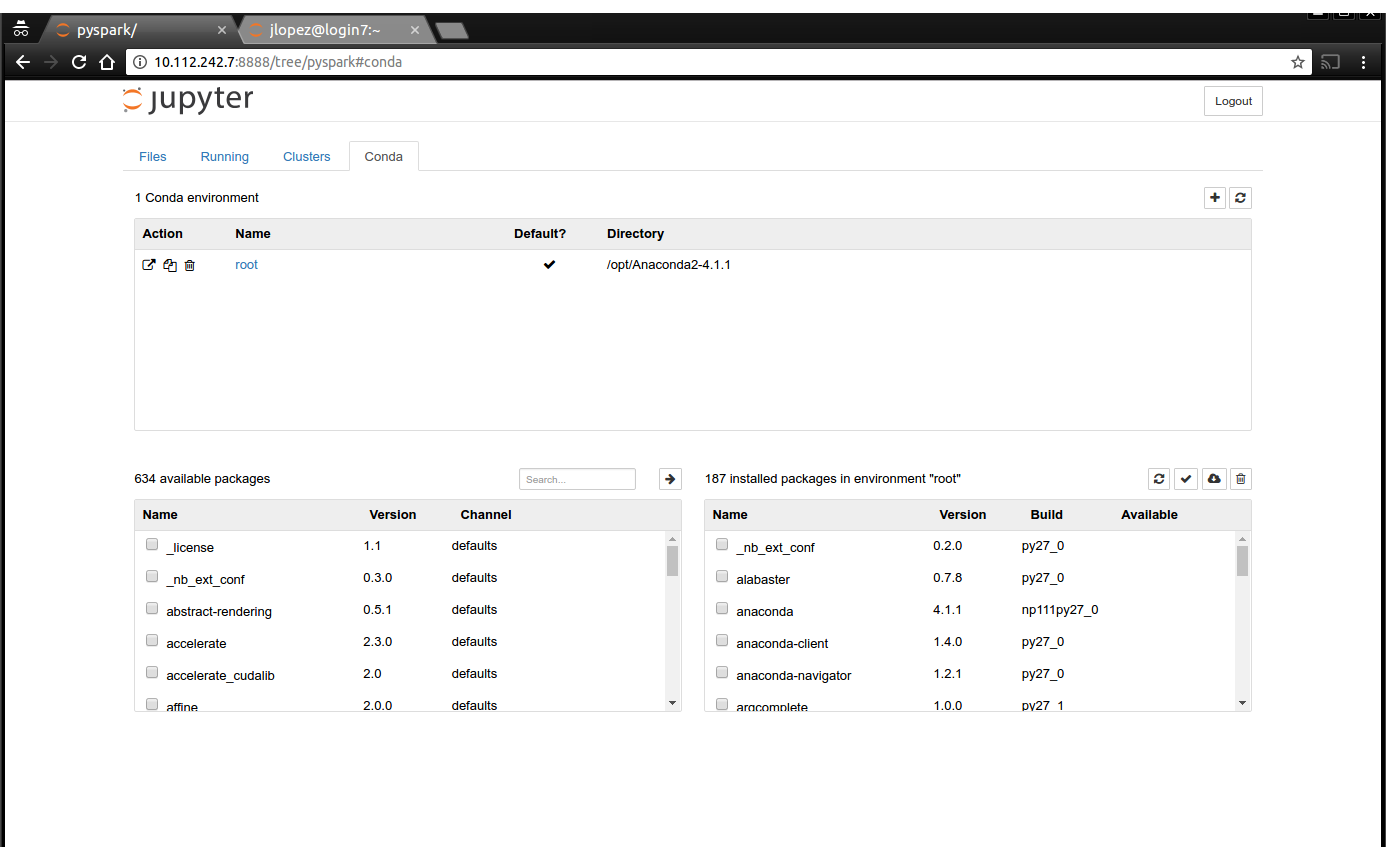
Task: Delete the root environment trash icon
Action: point(189,265)
